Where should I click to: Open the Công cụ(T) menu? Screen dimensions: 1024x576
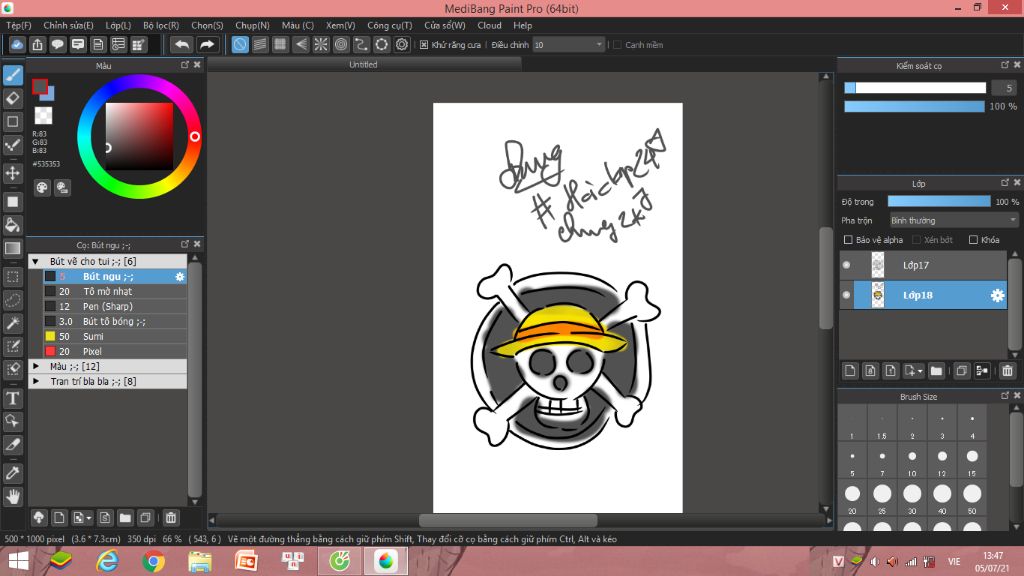390,25
